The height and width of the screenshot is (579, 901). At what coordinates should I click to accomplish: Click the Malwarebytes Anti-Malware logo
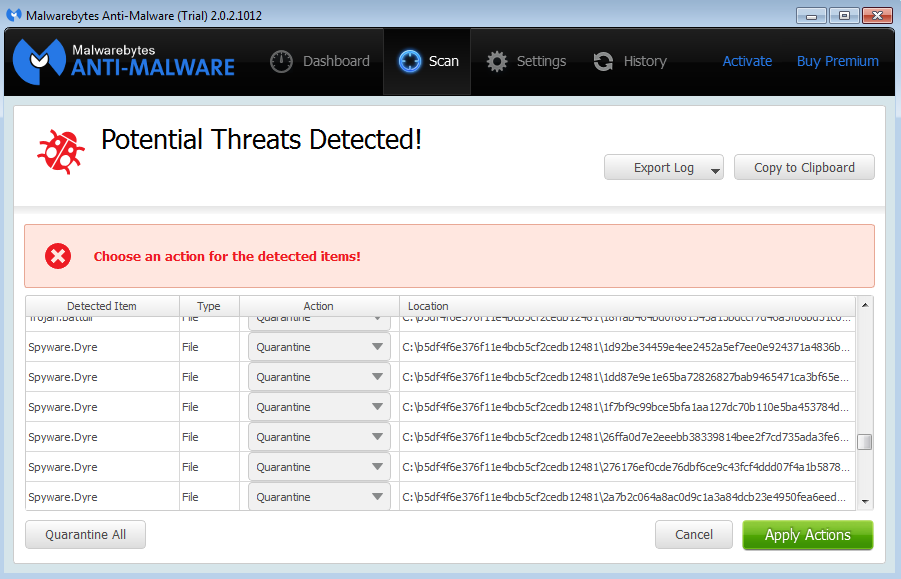[124, 61]
